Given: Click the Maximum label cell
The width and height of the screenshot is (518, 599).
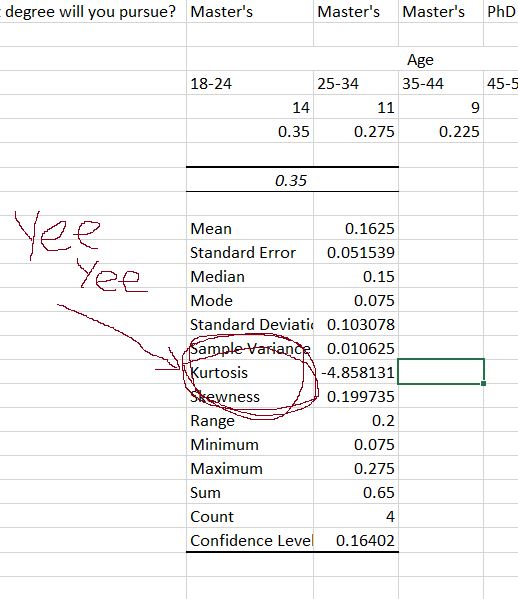Looking at the screenshot, I should [x=250, y=468].
